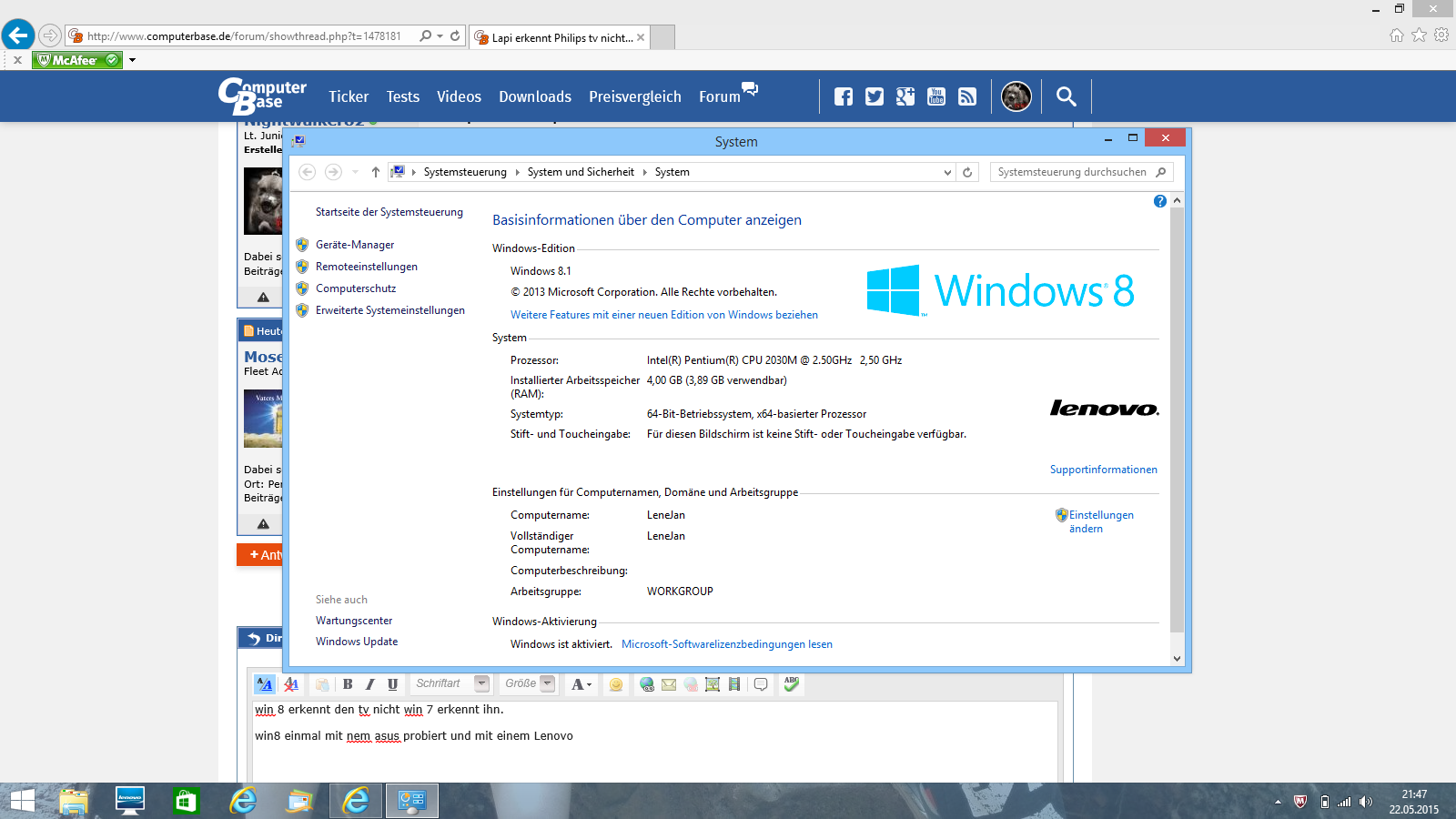Run ABC spell check icon

(x=792, y=684)
